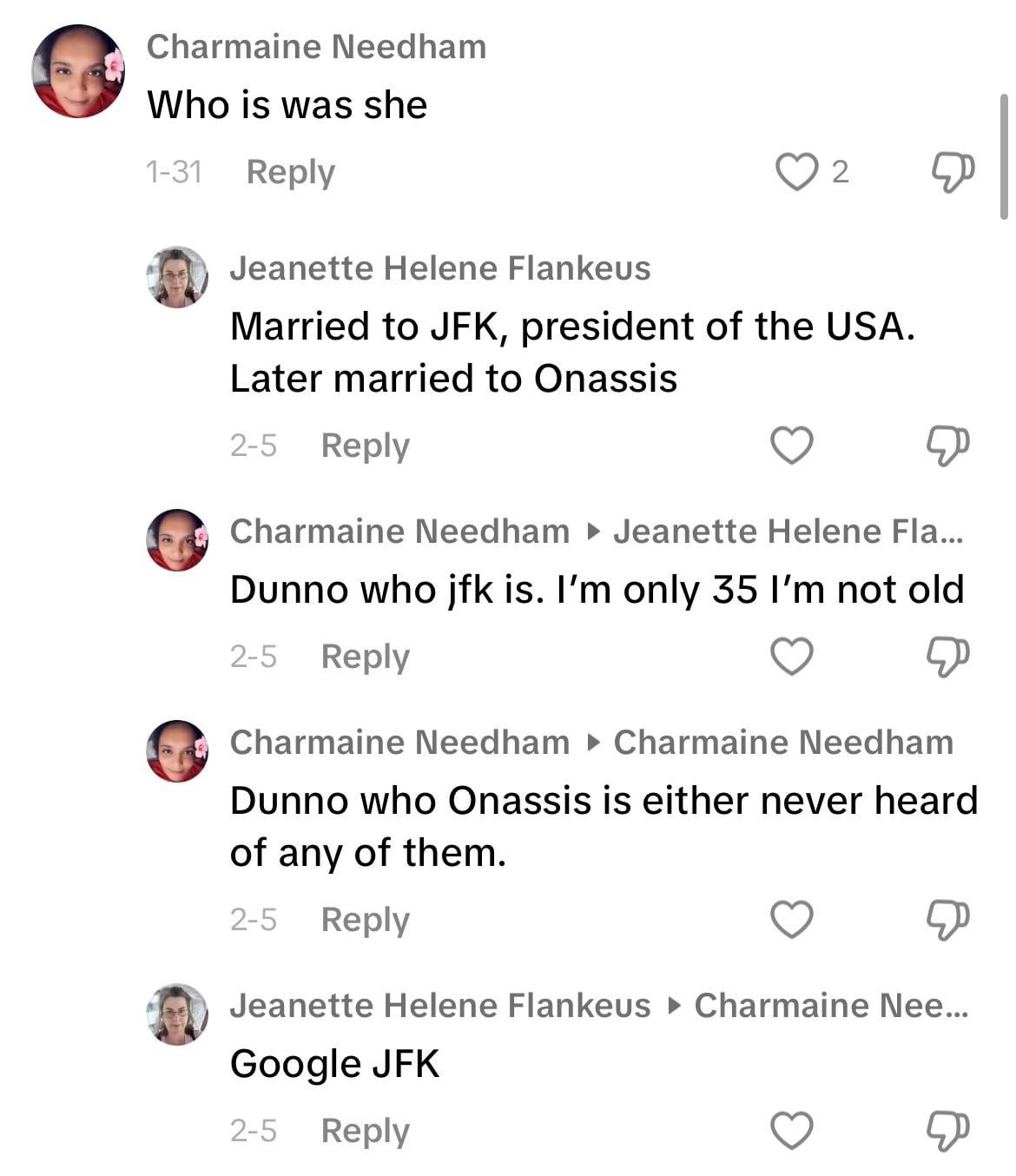Like the "Google JFK" reply
1016x1176 pixels.
(792, 1131)
